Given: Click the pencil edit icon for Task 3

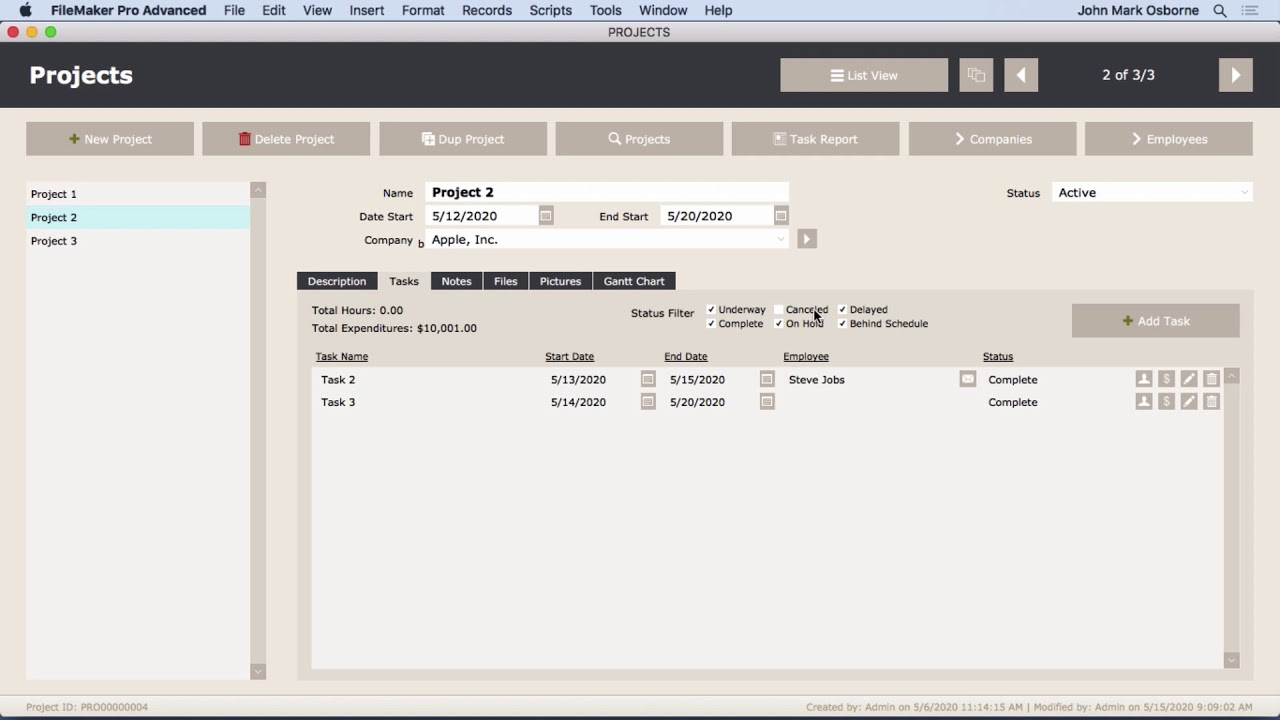Looking at the screenshot, I should pyautogui.click(x=1189, y=401).
